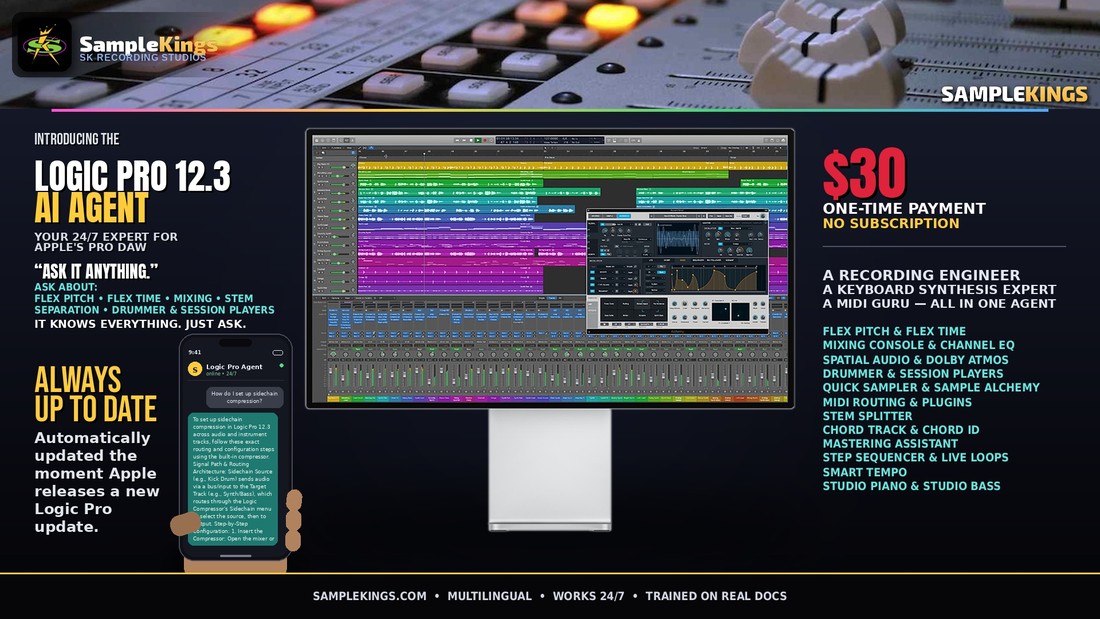The height and width of the screenshot is (619, 1100).
Task: Click the red Record button in Logic transport
Action: (x=485, y=140)
